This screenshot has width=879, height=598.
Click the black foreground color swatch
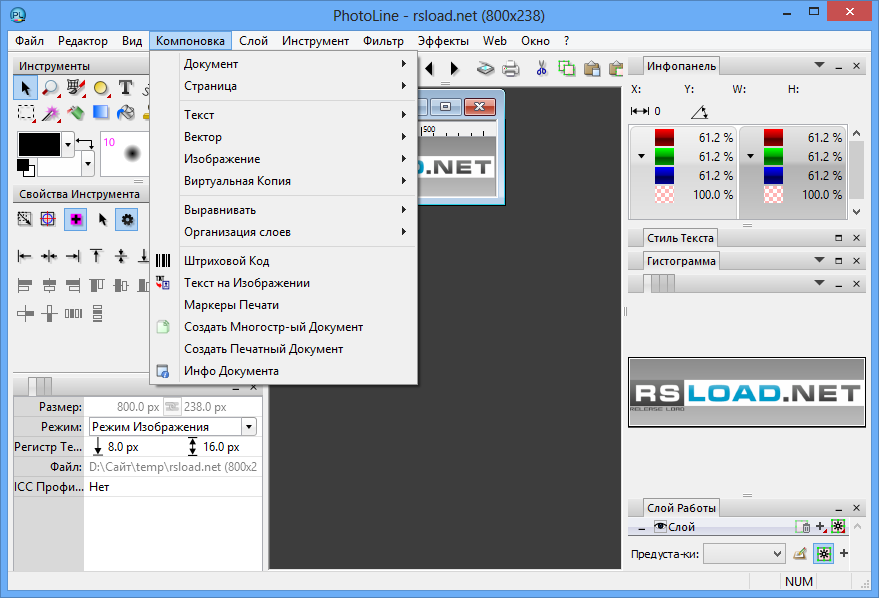tap(39, 144)
